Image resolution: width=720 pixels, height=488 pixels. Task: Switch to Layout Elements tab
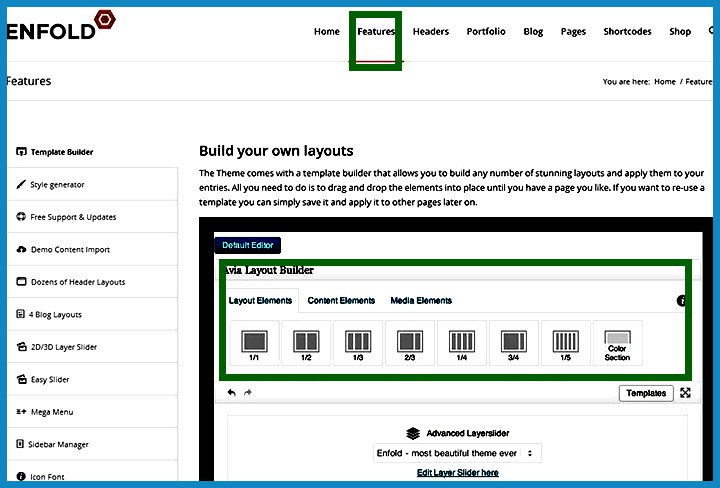pos(260,301)
